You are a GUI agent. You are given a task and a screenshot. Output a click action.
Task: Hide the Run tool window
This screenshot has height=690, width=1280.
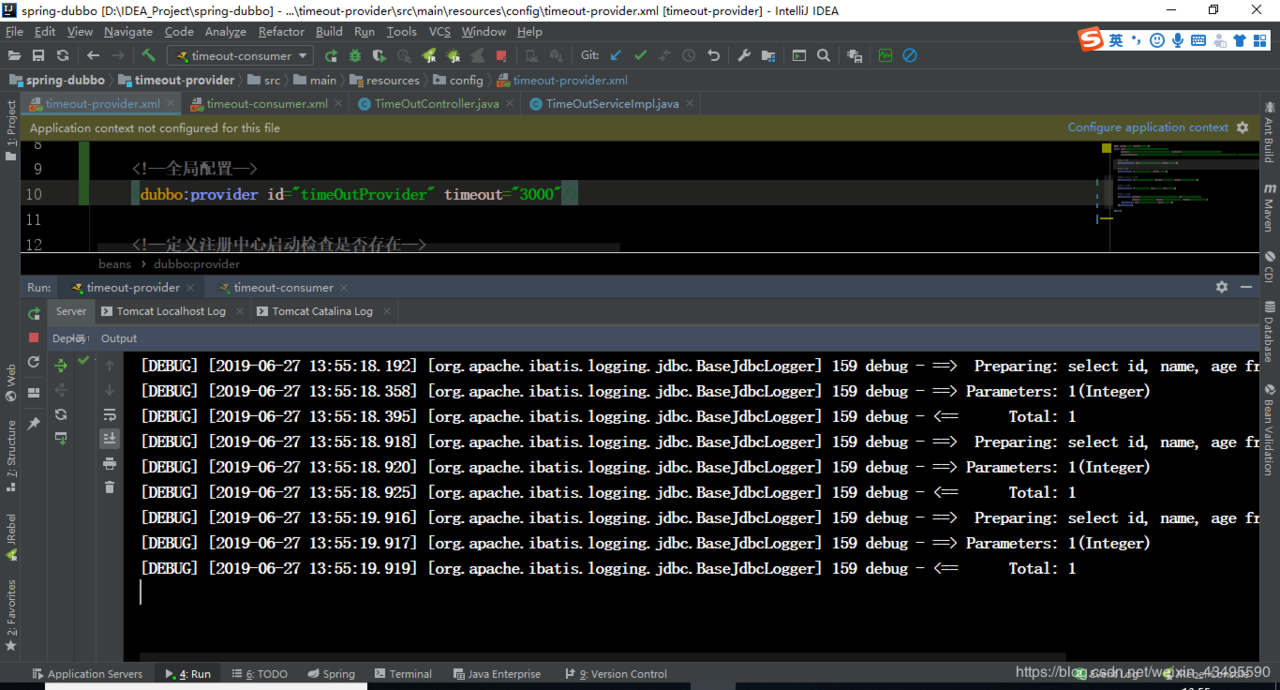coord(1246,287)
